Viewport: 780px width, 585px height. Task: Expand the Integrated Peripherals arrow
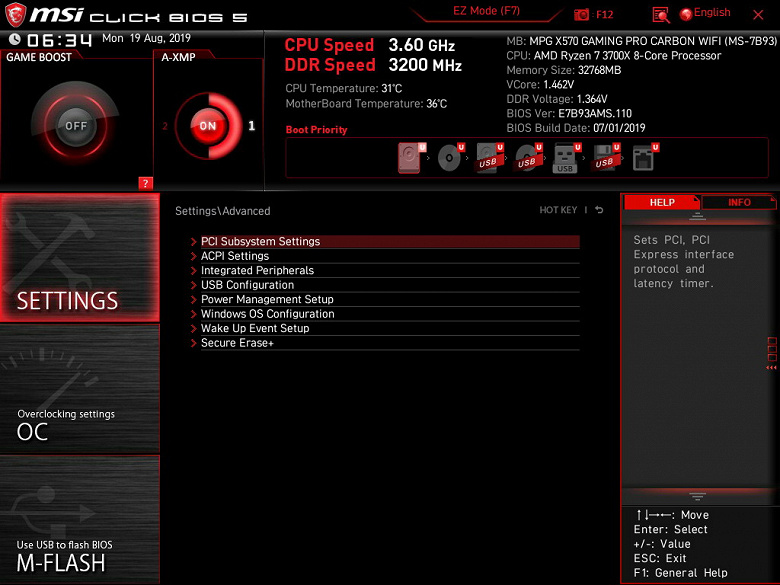[194, 271]
